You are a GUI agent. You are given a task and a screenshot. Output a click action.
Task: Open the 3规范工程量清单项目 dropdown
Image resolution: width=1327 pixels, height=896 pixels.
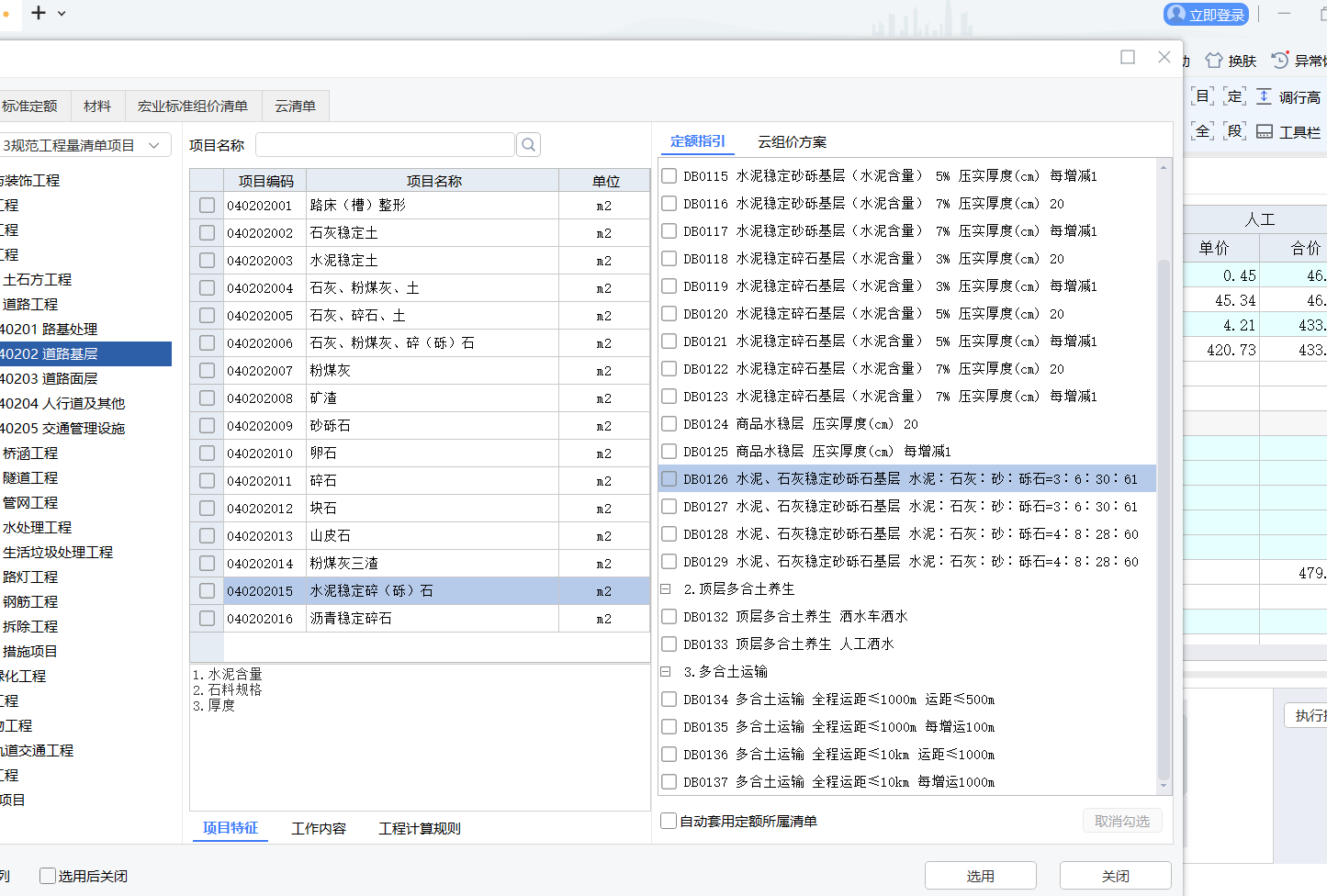click(x=154, y=145)
